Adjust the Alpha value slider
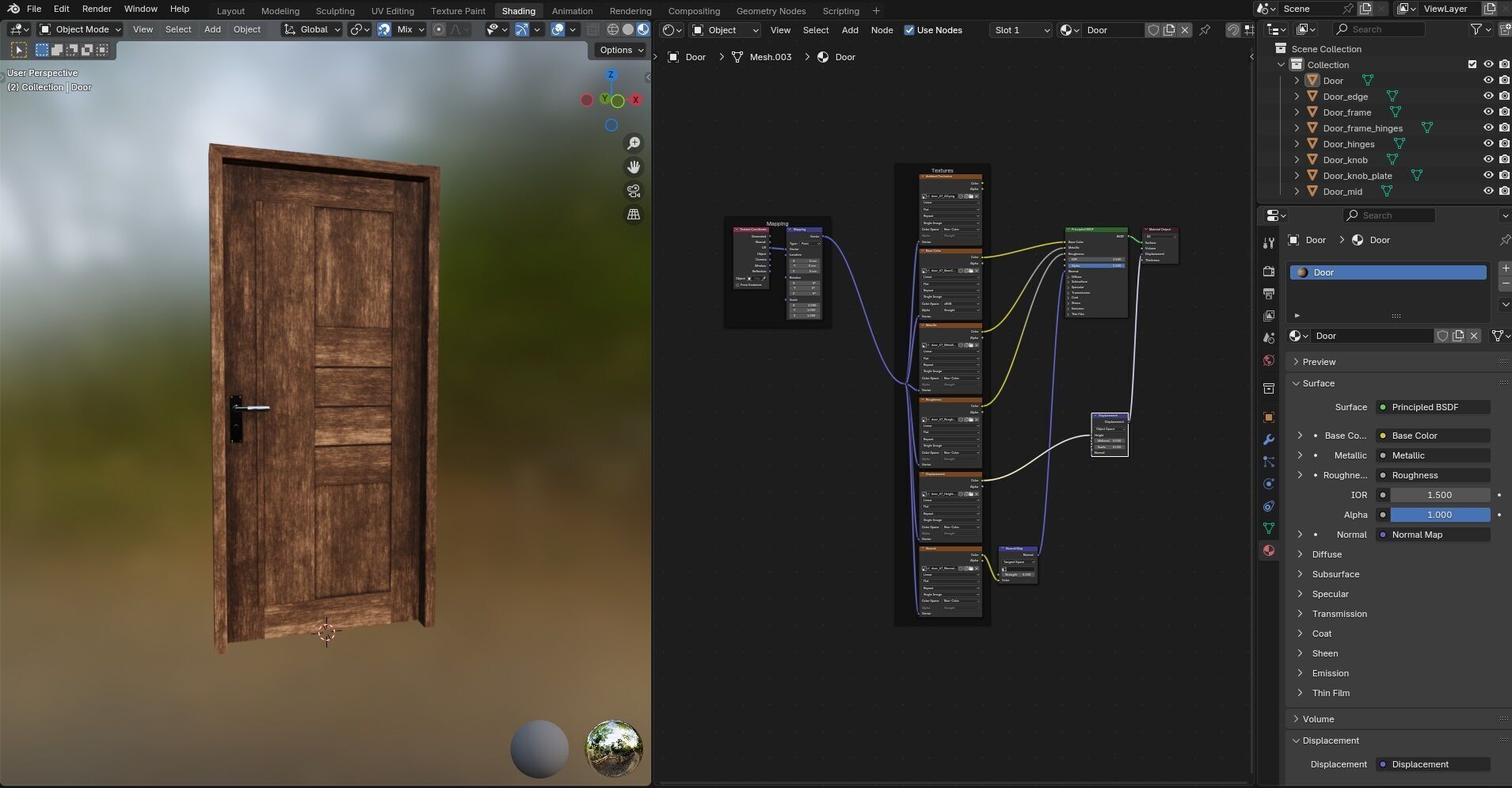This screenshot has height=788, width=1512. 1440,515
